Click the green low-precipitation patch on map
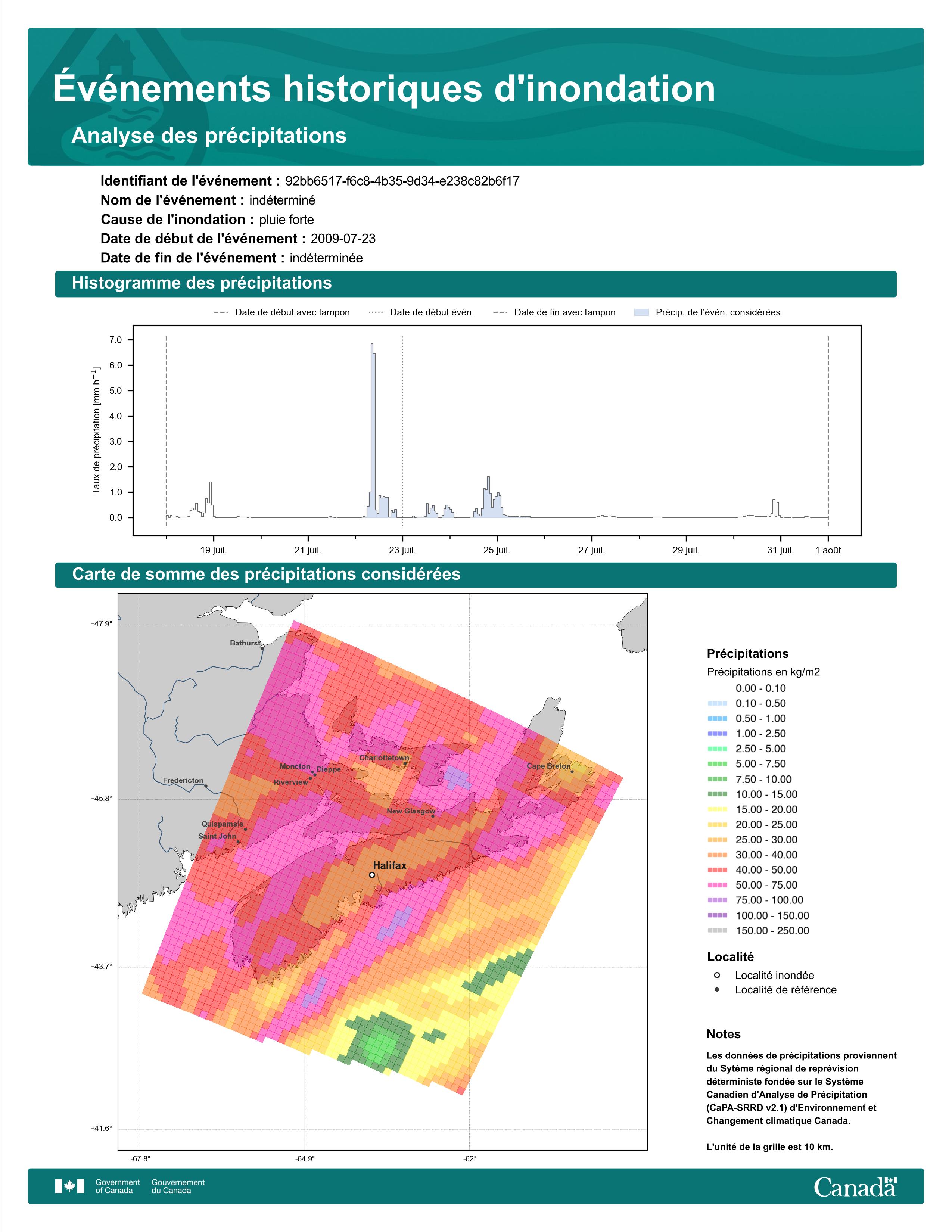Viewport: 952px width, 1232px height. 376,1042
